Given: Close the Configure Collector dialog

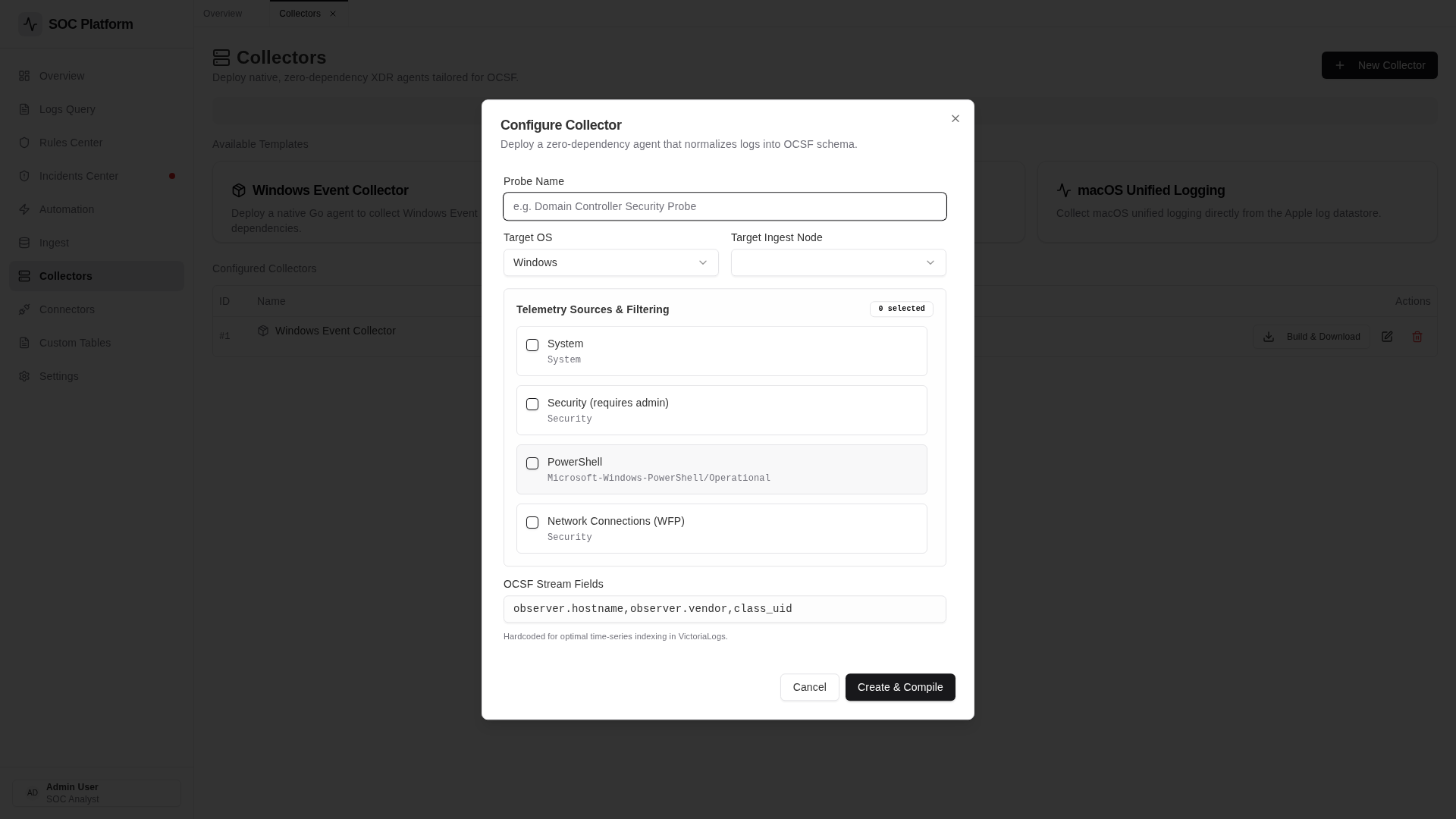Looking at the screenshot, I should [955, 118].
